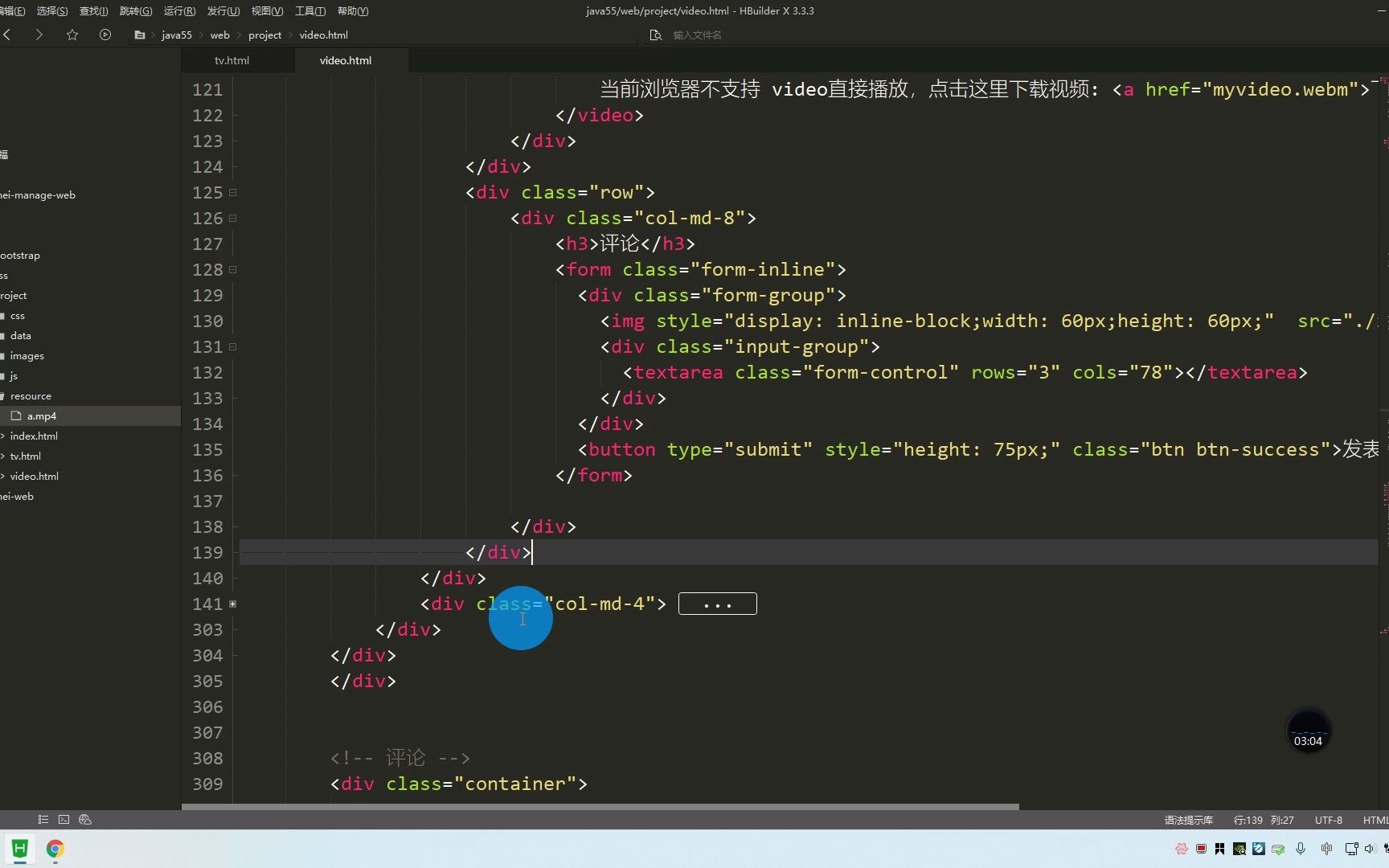The image size is (1389, 868).
Task: Go back using the left arrow navigation icon
Action: tap(7, 35)
